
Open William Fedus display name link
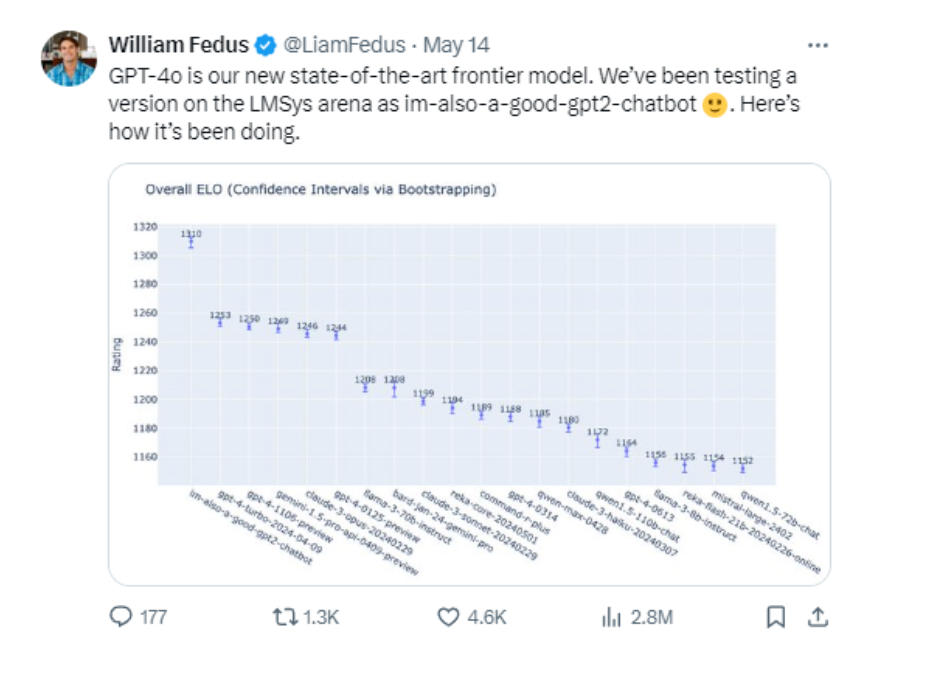coord(179,45)
